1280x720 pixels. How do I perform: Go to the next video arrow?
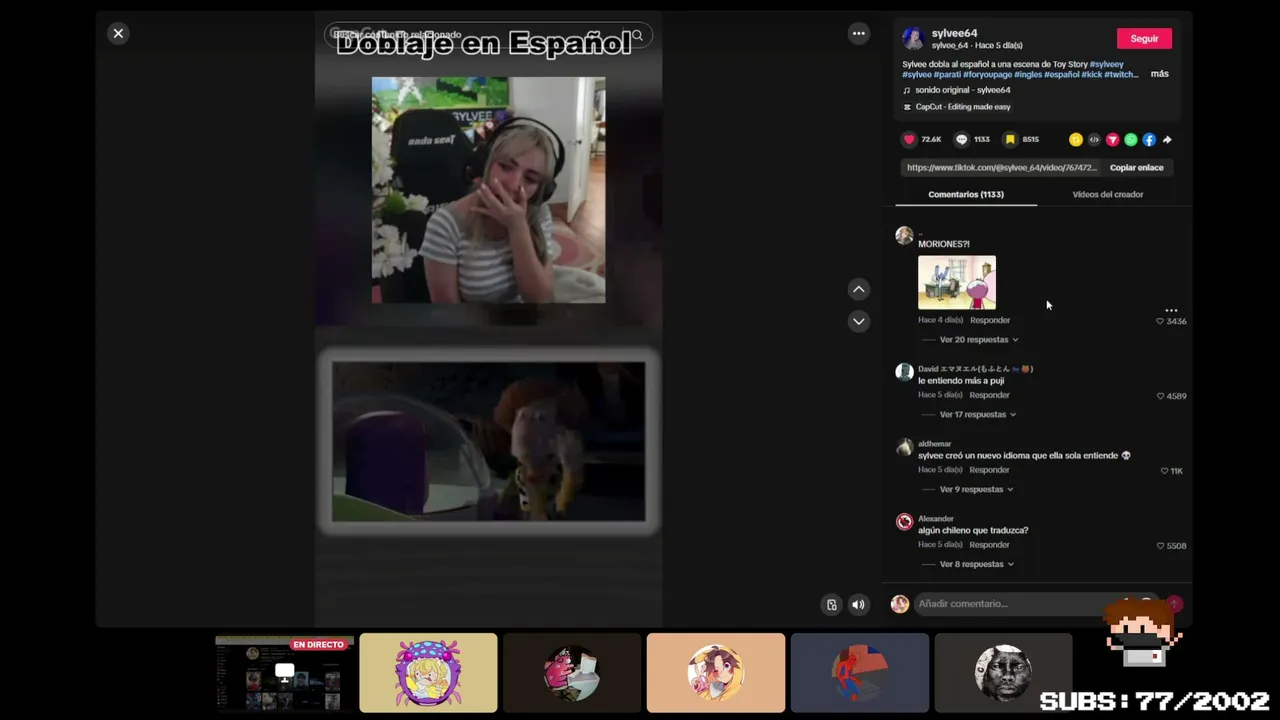tap(858, 321)
